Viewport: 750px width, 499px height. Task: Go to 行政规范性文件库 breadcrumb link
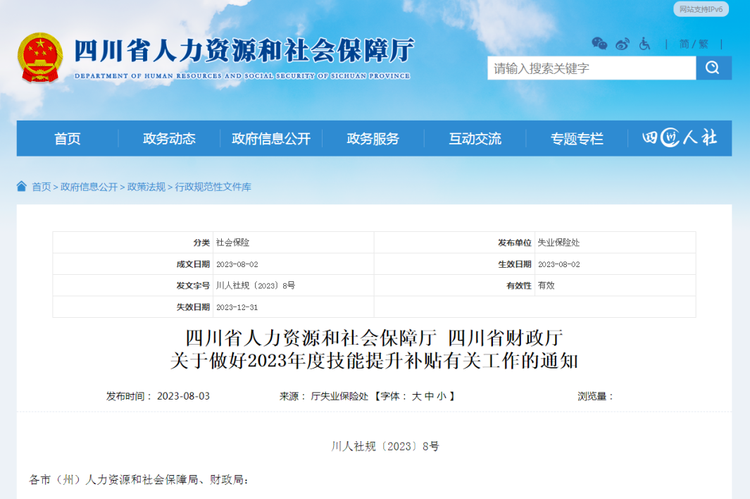(x=213, y=187)
